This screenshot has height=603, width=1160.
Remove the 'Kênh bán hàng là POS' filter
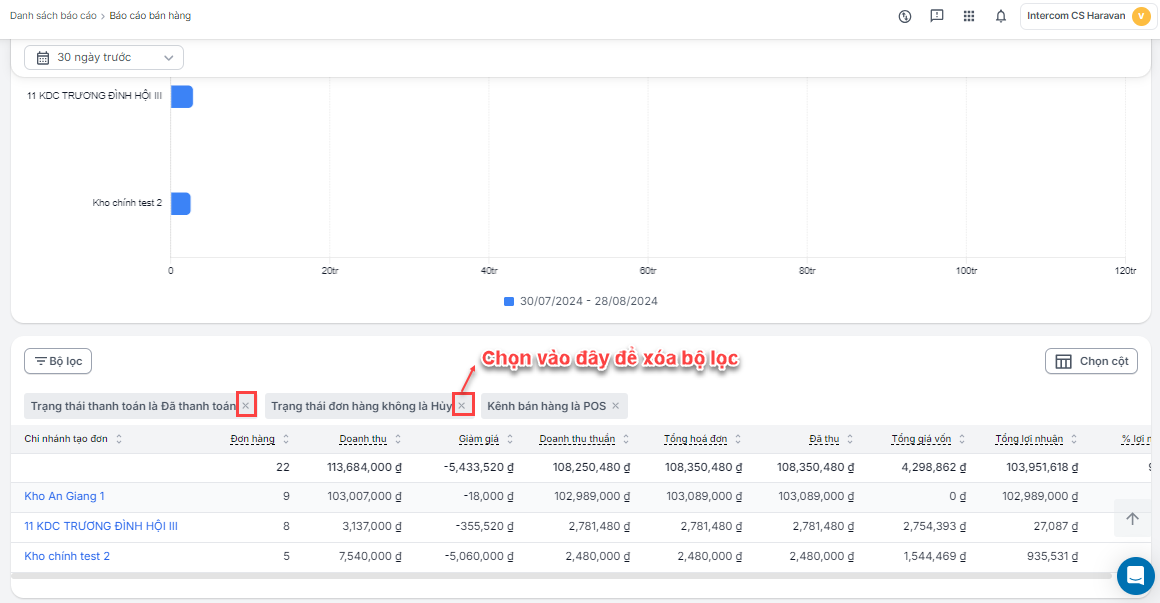click(x=616, y=406)
